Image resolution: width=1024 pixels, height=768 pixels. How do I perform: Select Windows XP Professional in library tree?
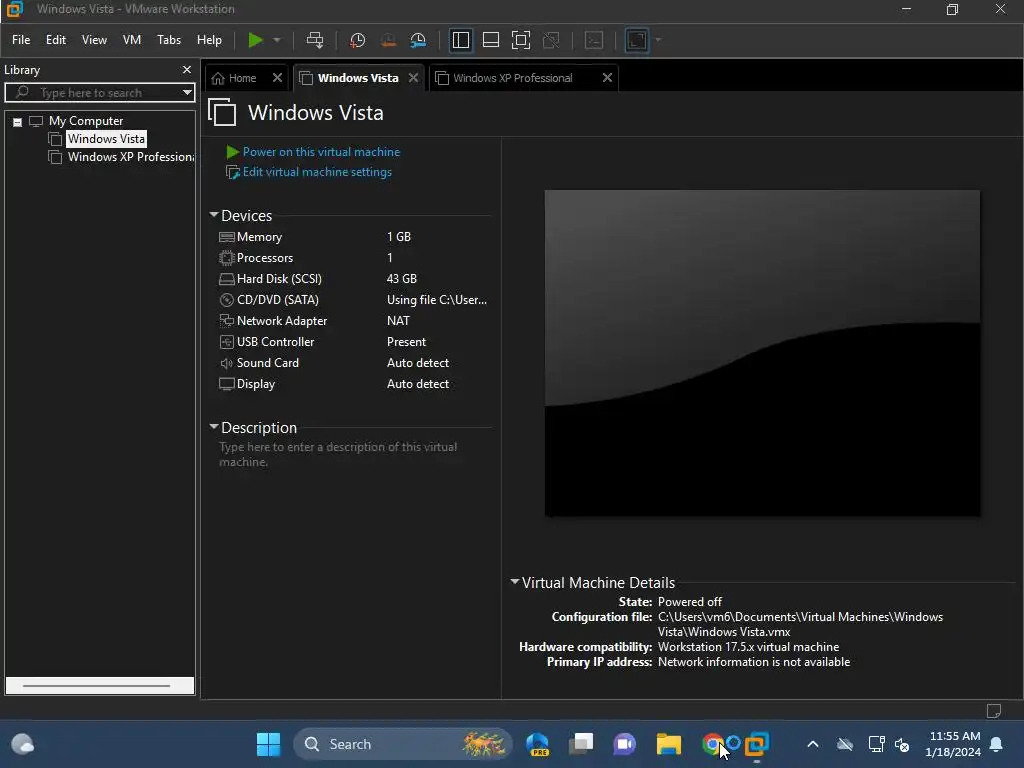tap(131, 157)
